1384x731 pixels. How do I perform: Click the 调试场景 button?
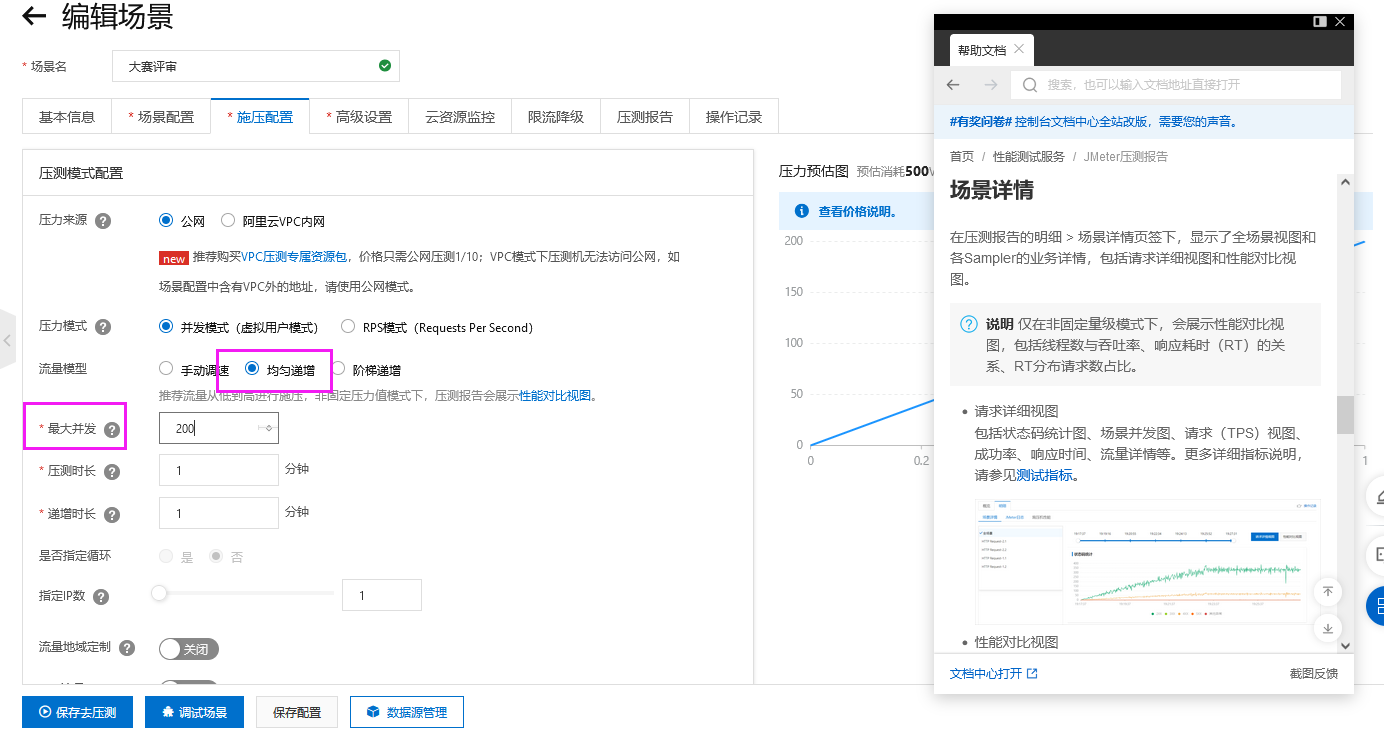194,712
